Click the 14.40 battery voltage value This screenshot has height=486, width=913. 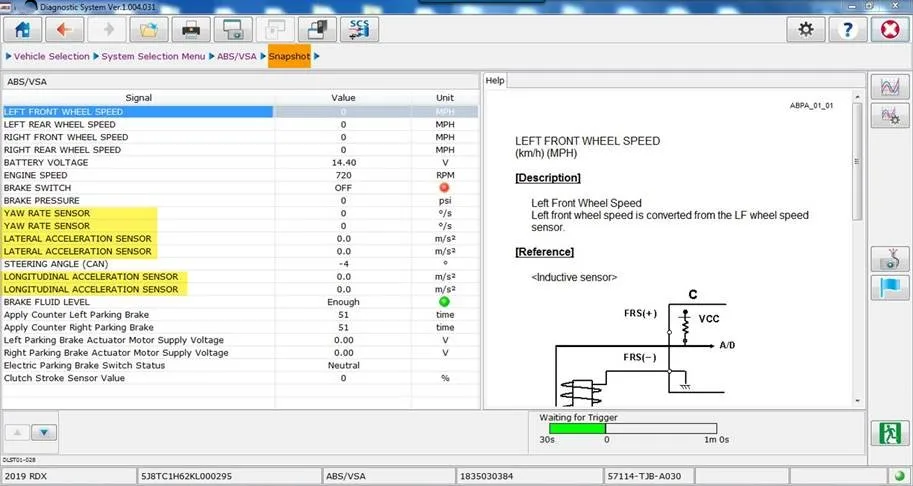344,163
